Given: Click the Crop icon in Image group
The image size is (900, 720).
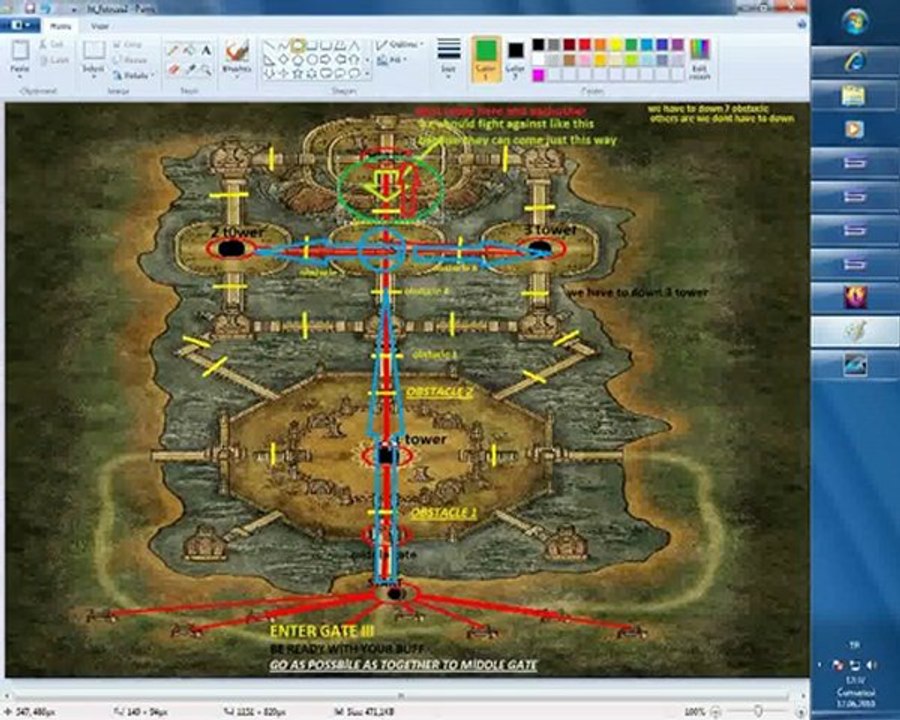Looking at the screenshot, I should pyautogui.click(x=116, y=44).
